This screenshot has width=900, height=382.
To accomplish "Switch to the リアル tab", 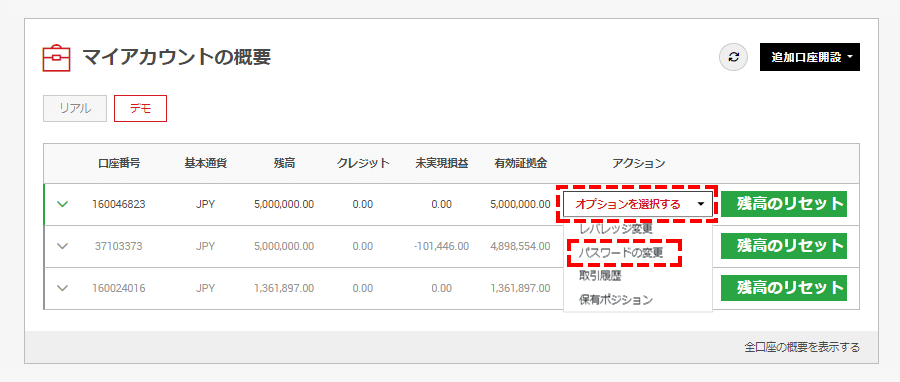I will [75, 108].
